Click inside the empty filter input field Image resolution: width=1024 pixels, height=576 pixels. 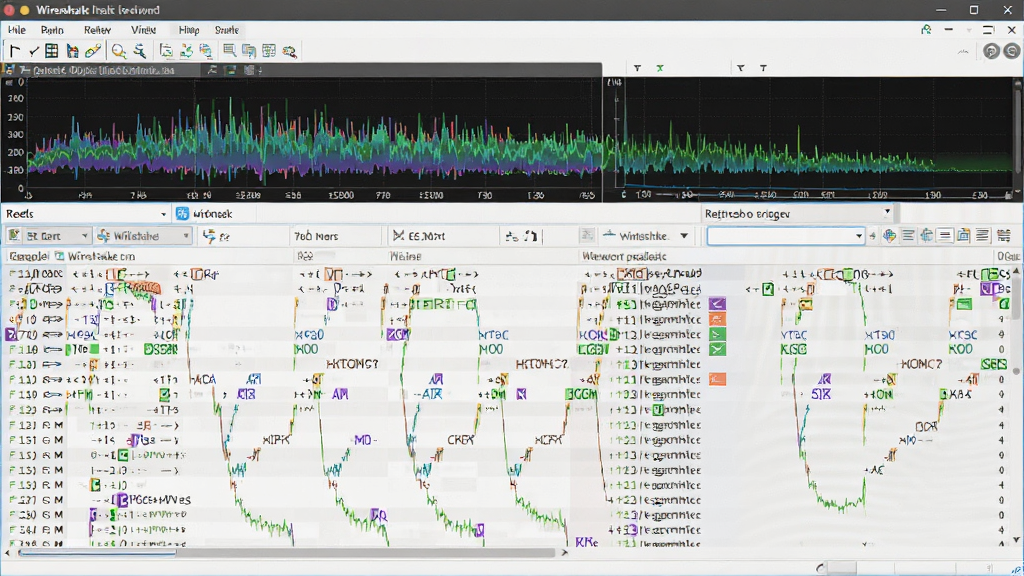click(x=780, y=236)
